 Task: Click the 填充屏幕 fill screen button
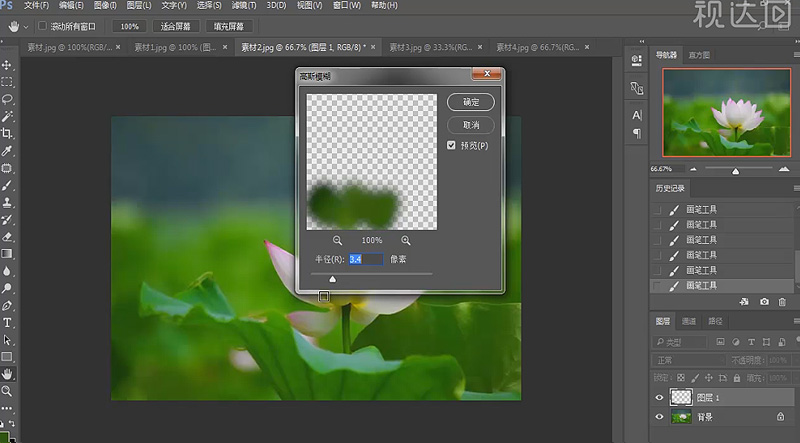[229, 27]
